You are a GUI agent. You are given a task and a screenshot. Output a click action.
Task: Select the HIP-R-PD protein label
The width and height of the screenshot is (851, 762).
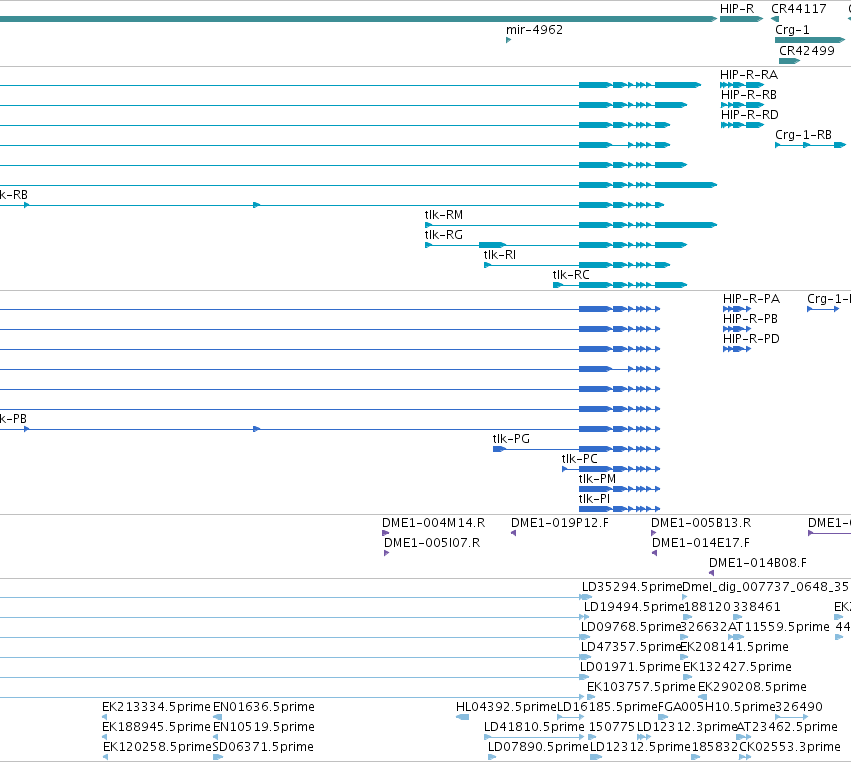click(x=751, y=339)
